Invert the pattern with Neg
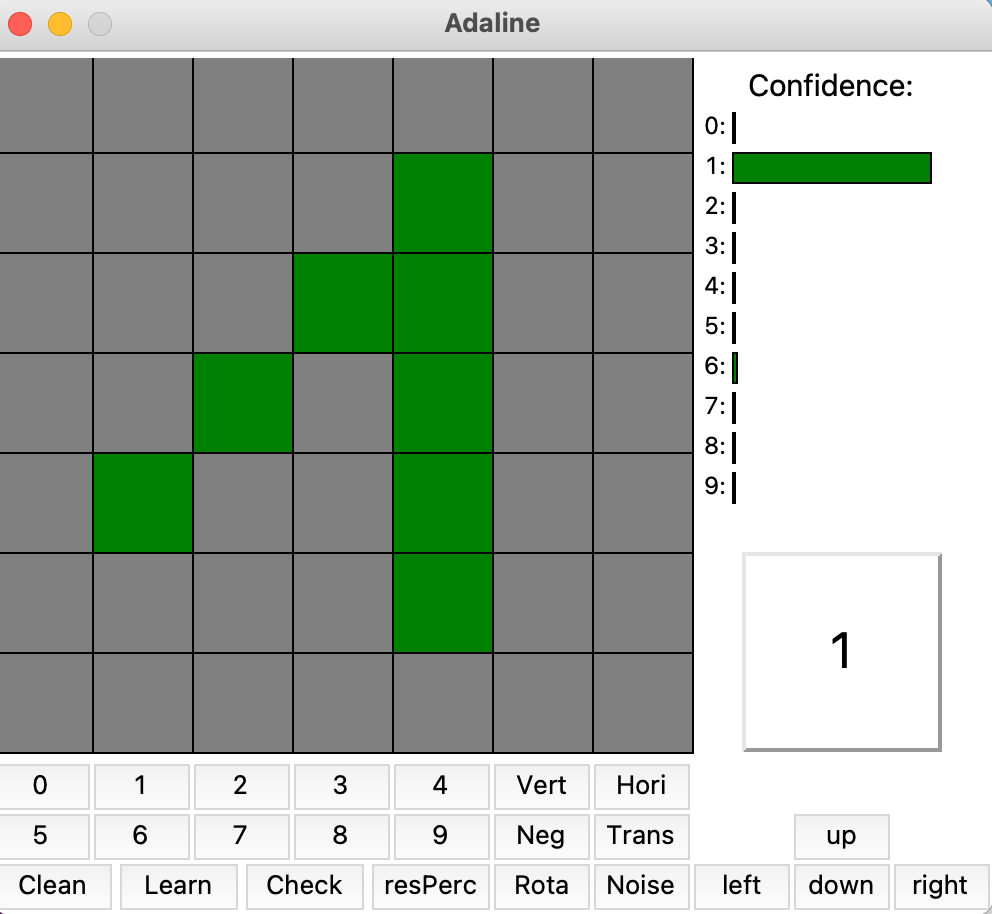The height and width of the screenshot is (914, 992). [541, 836]
